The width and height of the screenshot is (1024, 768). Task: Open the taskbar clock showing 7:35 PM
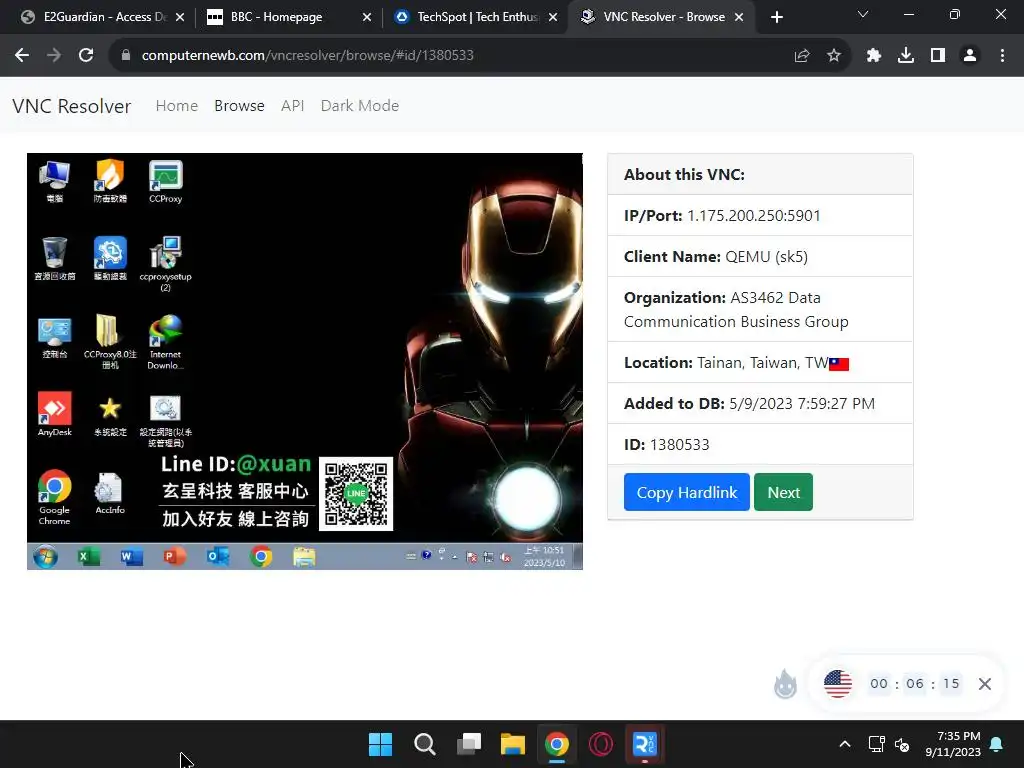click(953, 744)
